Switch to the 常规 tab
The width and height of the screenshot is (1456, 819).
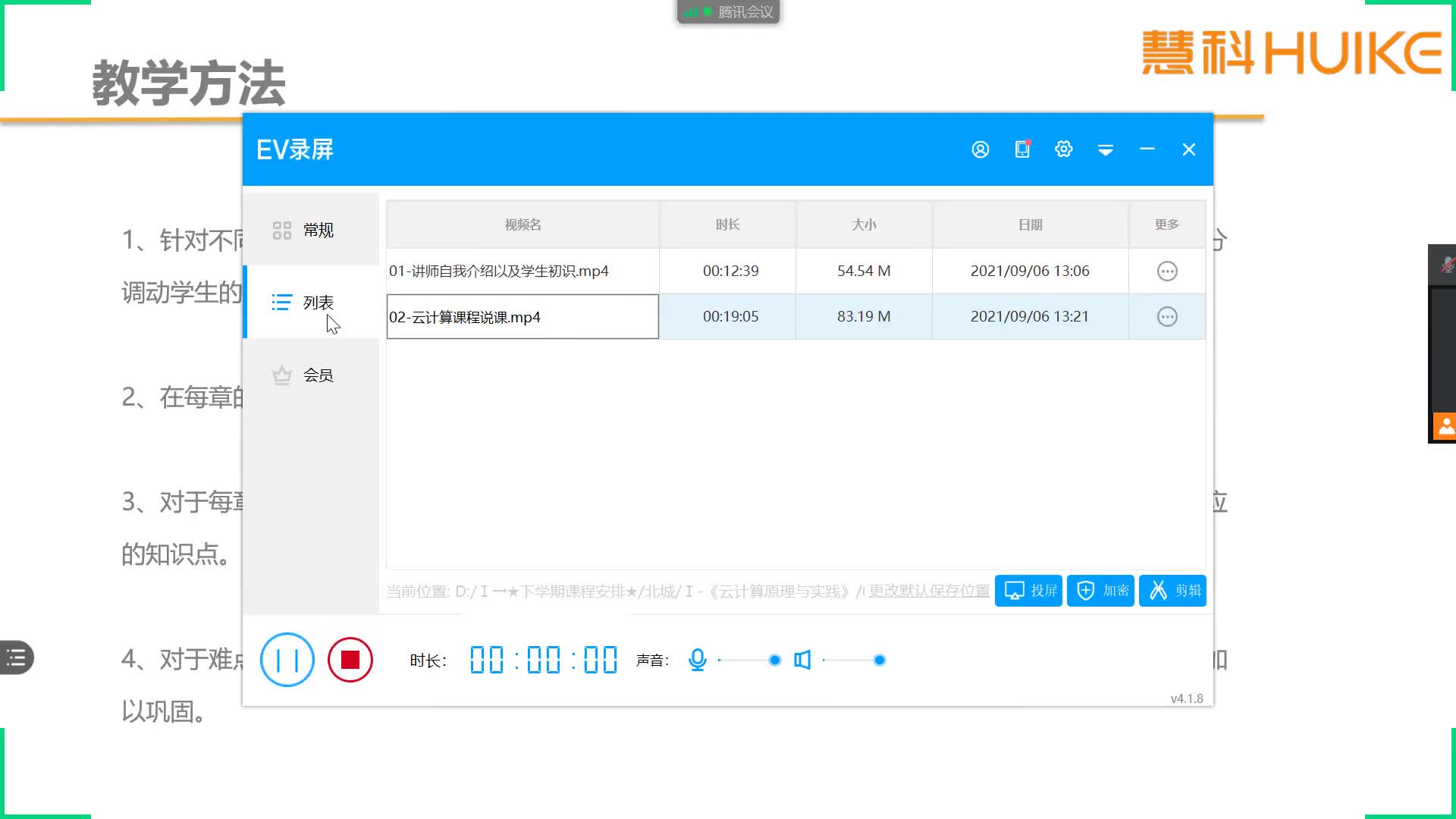311,230
